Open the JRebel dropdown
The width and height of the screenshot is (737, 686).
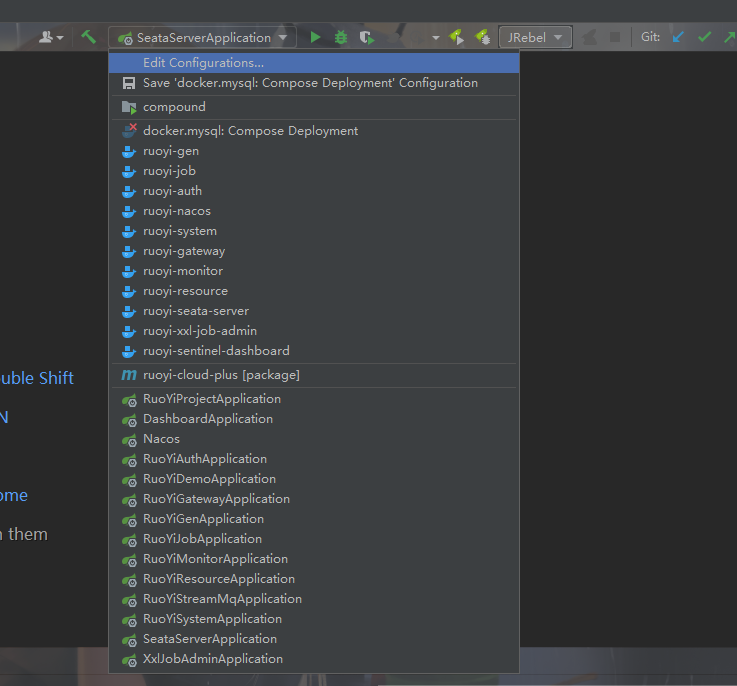535,37
